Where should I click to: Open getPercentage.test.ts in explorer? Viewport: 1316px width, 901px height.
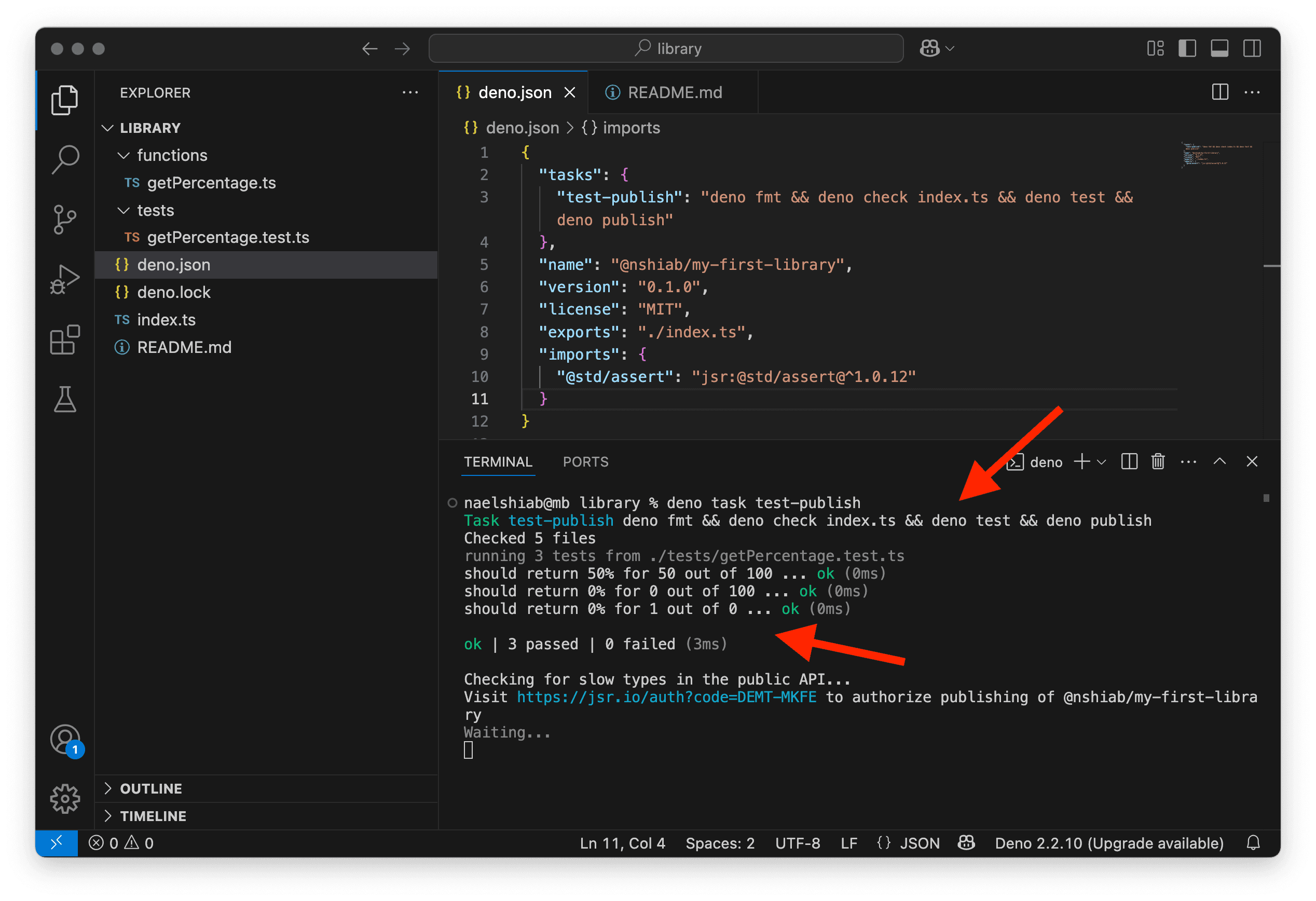[x=266, y=237]
